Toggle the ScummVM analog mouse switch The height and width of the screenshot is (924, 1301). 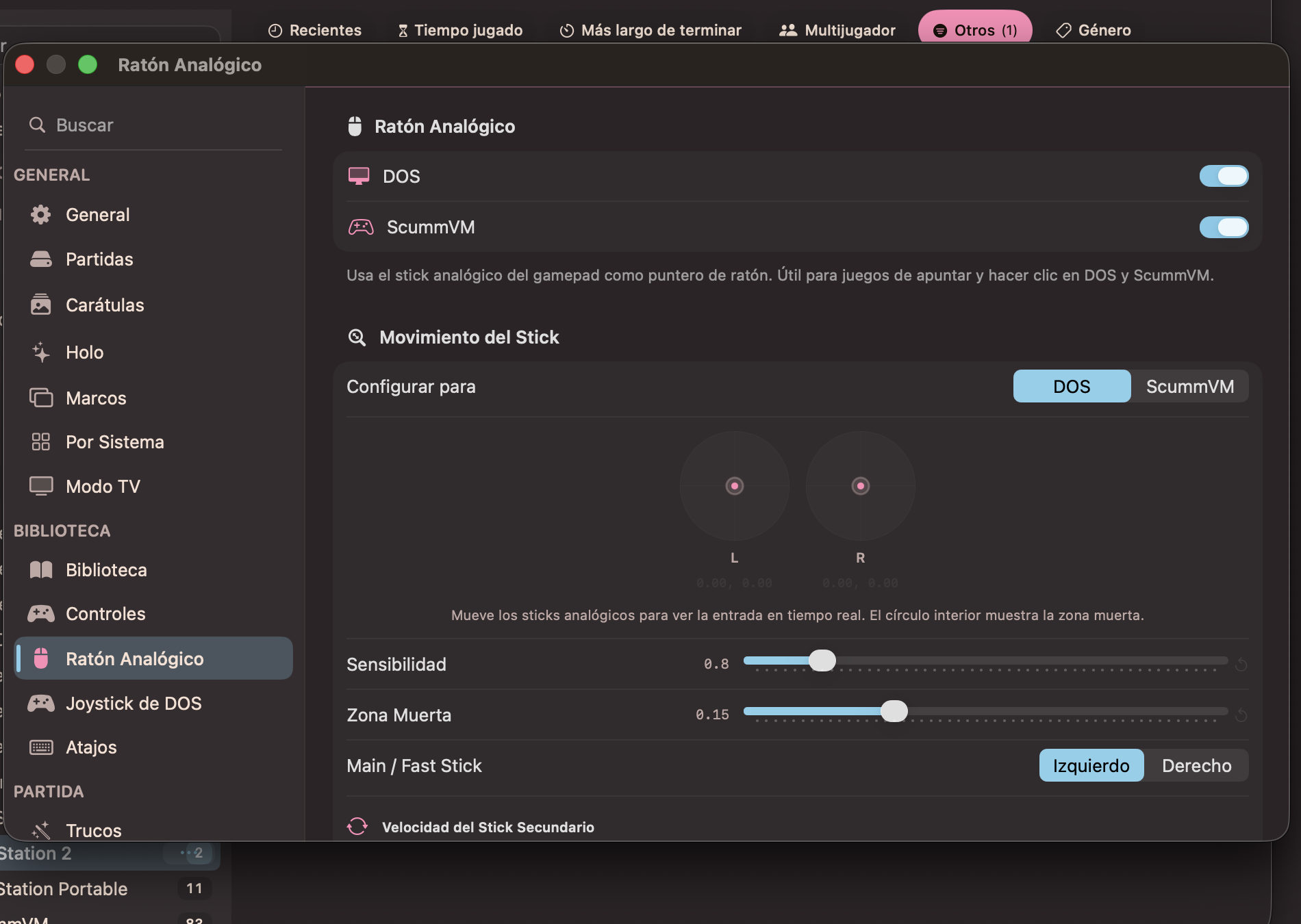click(x=1224, y=227)
